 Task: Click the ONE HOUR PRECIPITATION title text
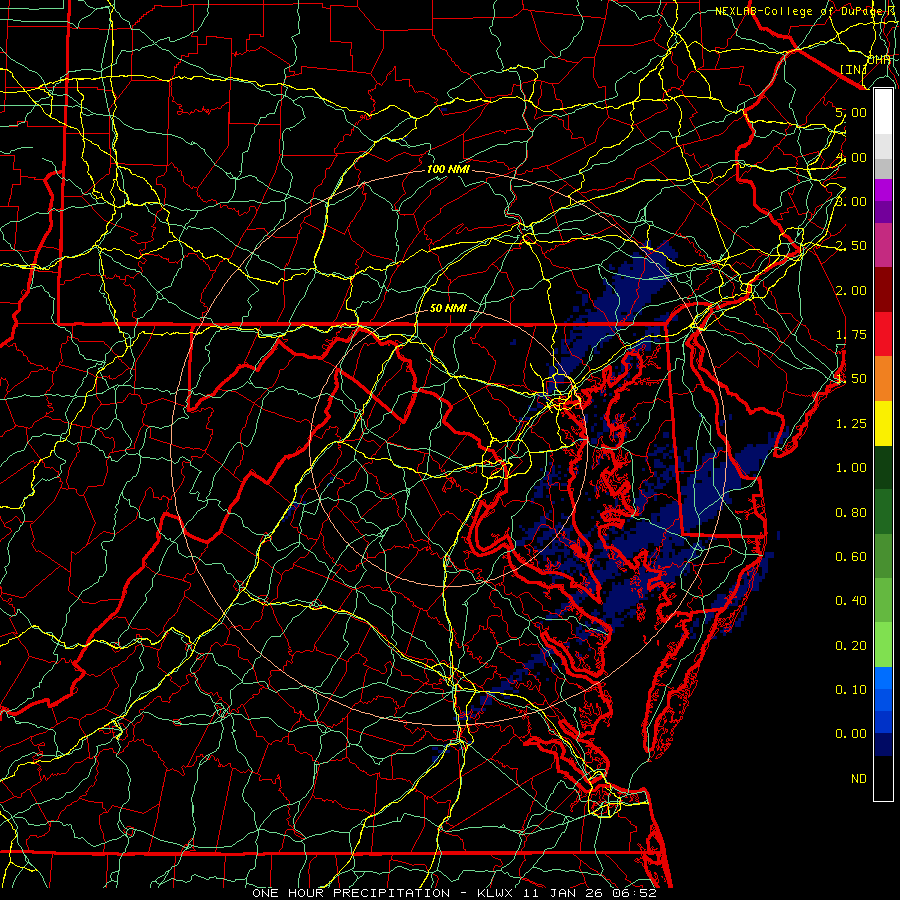click(x=351, y=893)
